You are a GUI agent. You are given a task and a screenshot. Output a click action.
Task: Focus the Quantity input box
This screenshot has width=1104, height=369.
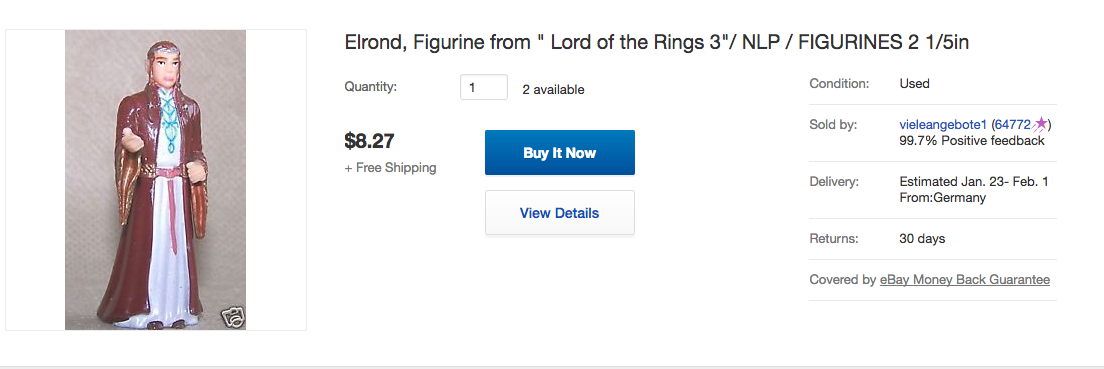pyautogui.click(x=484, y=87)
